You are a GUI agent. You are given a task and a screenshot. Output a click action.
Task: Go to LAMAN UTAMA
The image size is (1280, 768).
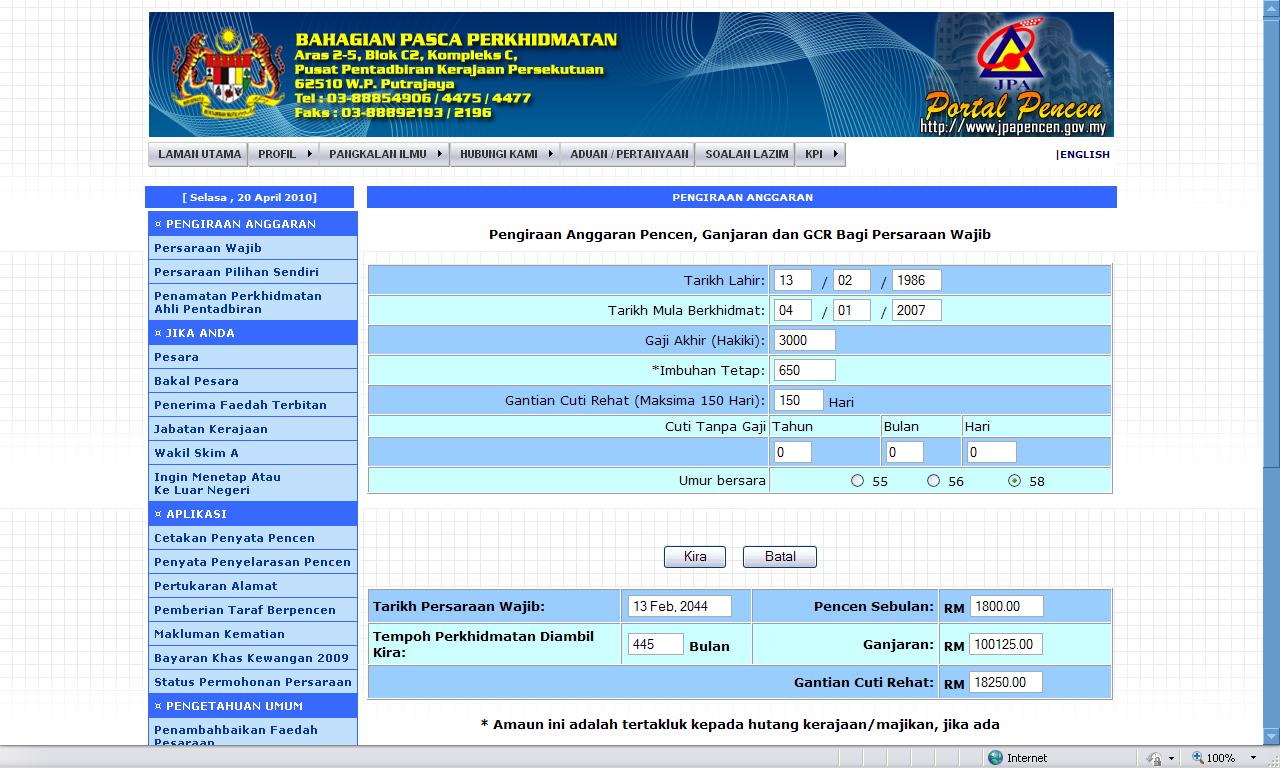pos(199,154)
